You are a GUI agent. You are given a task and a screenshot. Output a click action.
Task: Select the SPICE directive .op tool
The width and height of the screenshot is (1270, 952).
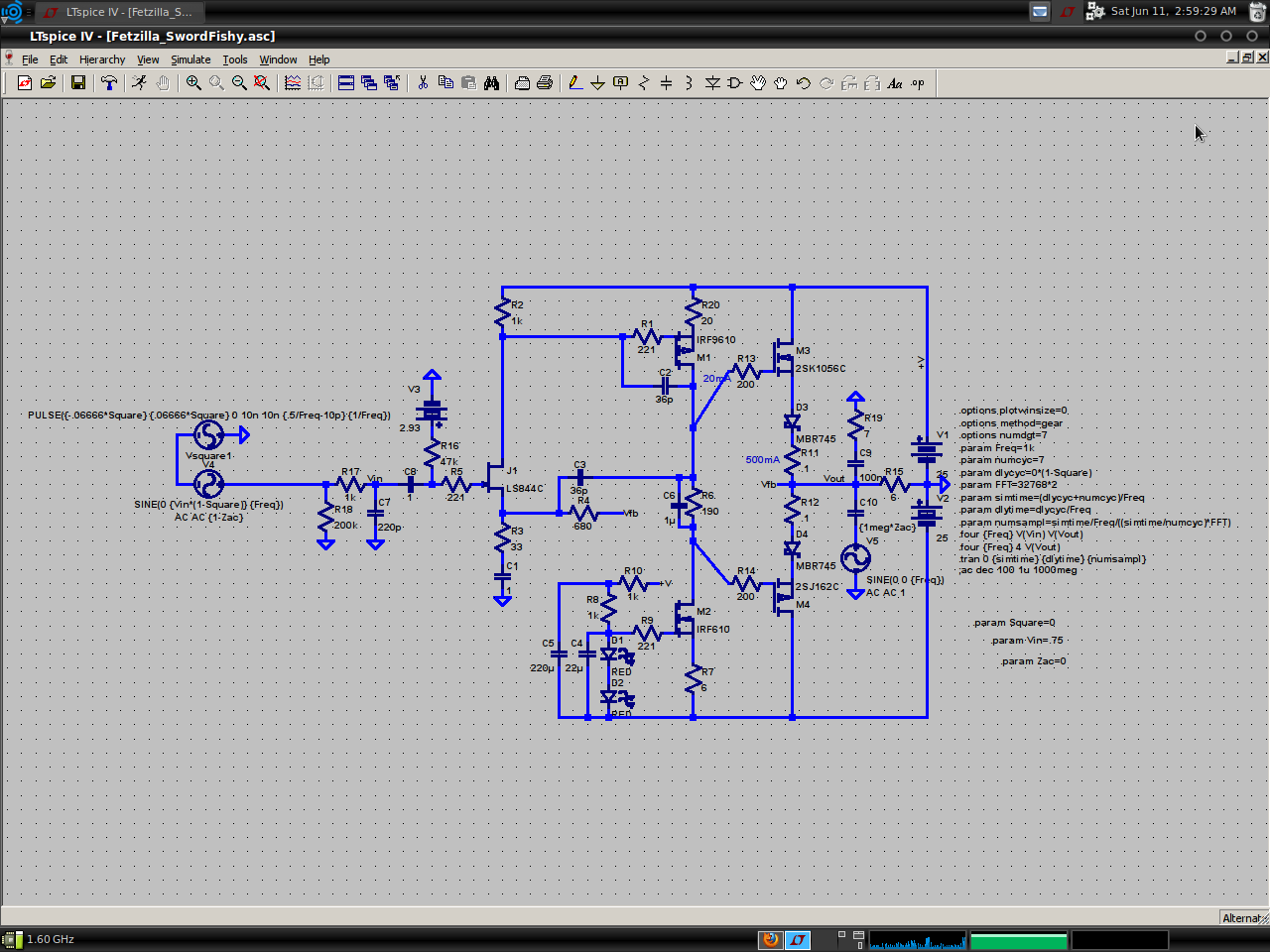click(x=918, y=83)
